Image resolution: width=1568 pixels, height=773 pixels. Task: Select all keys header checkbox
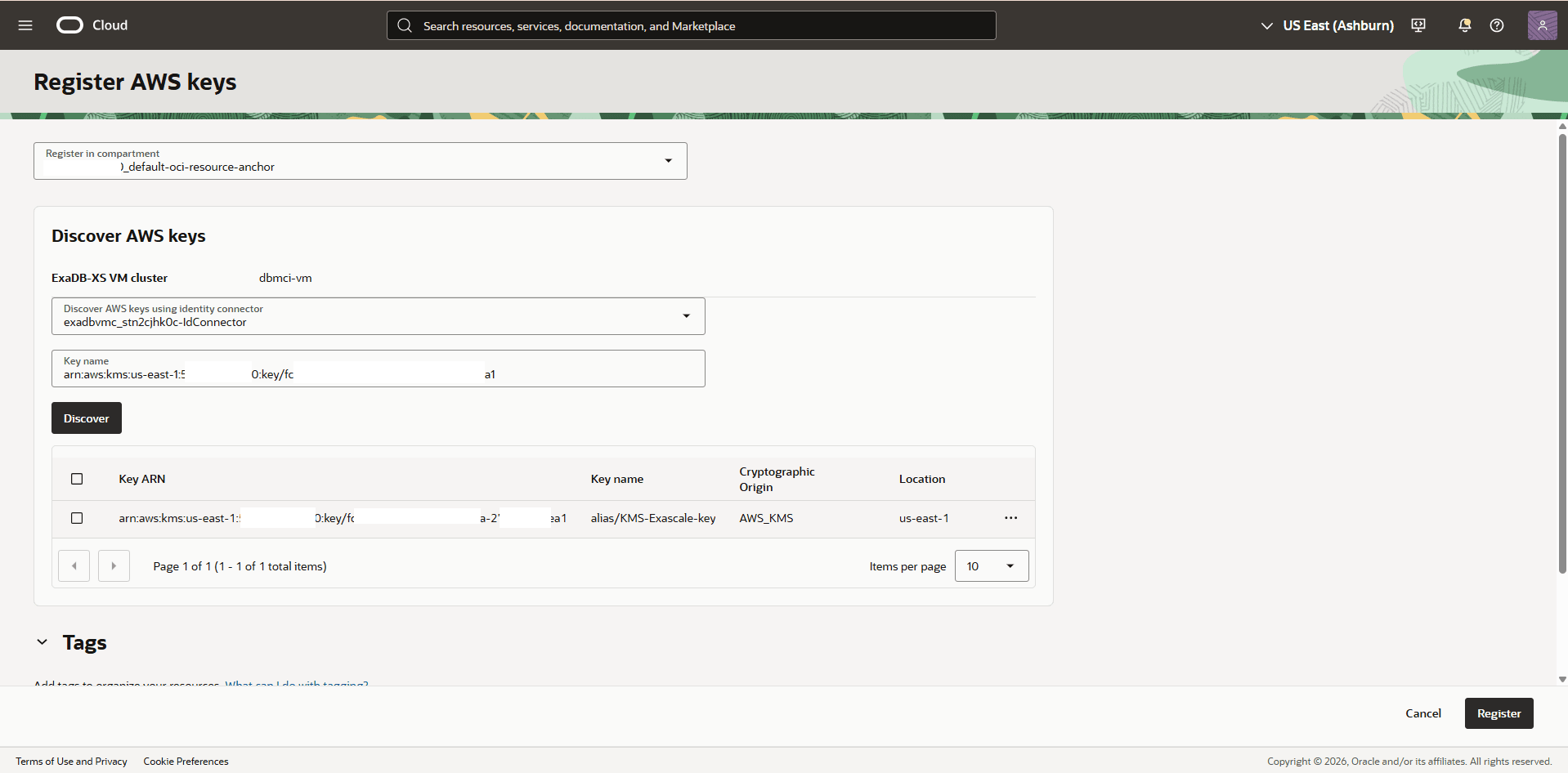click(77, 479)
